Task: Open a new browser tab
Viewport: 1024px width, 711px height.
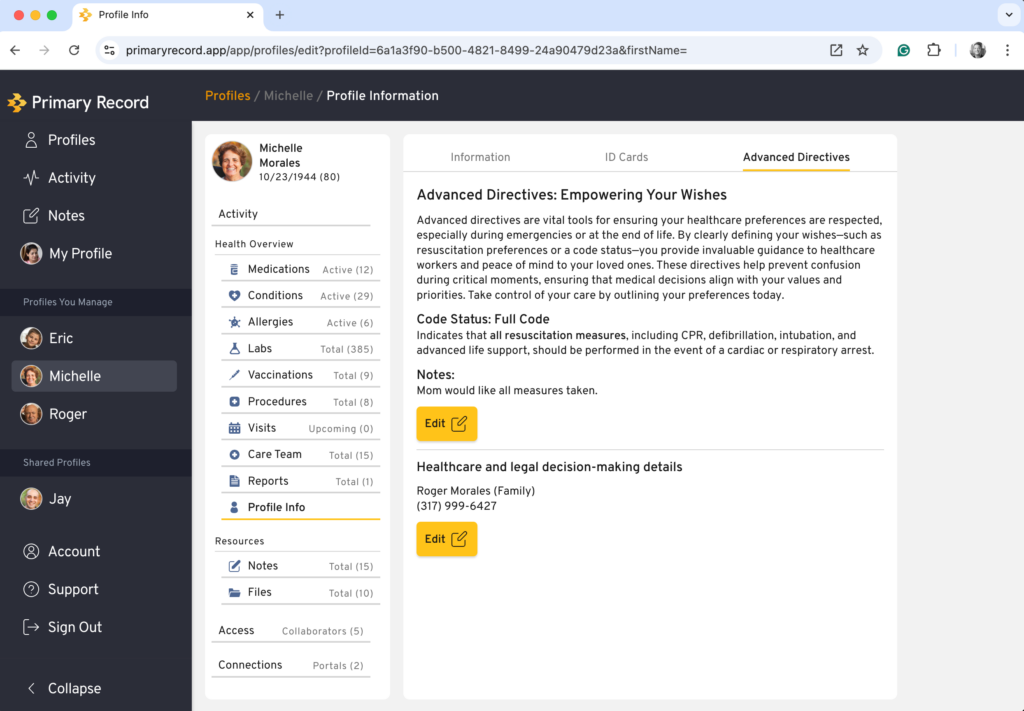Action: click(x=280, y=14)
